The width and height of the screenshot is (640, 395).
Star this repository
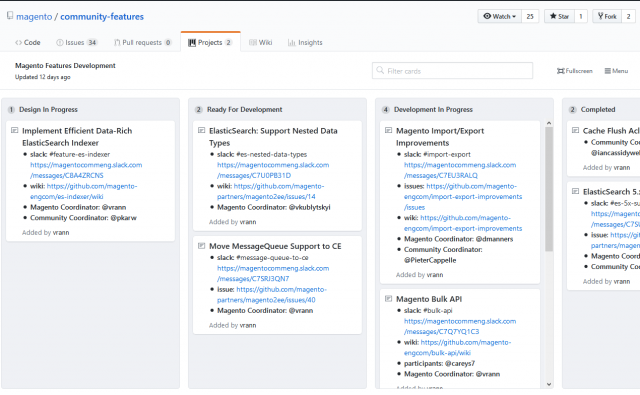[x=559, y=16]
